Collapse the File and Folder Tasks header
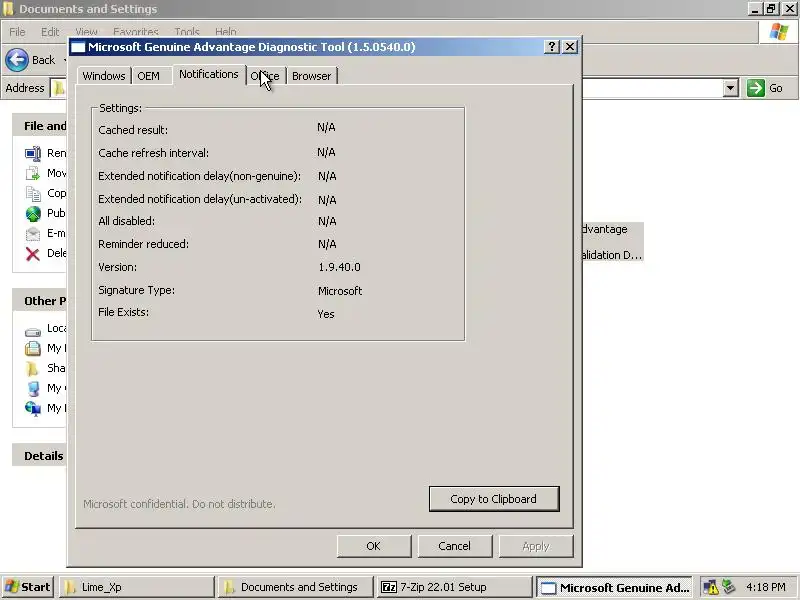 click(40, 126)
